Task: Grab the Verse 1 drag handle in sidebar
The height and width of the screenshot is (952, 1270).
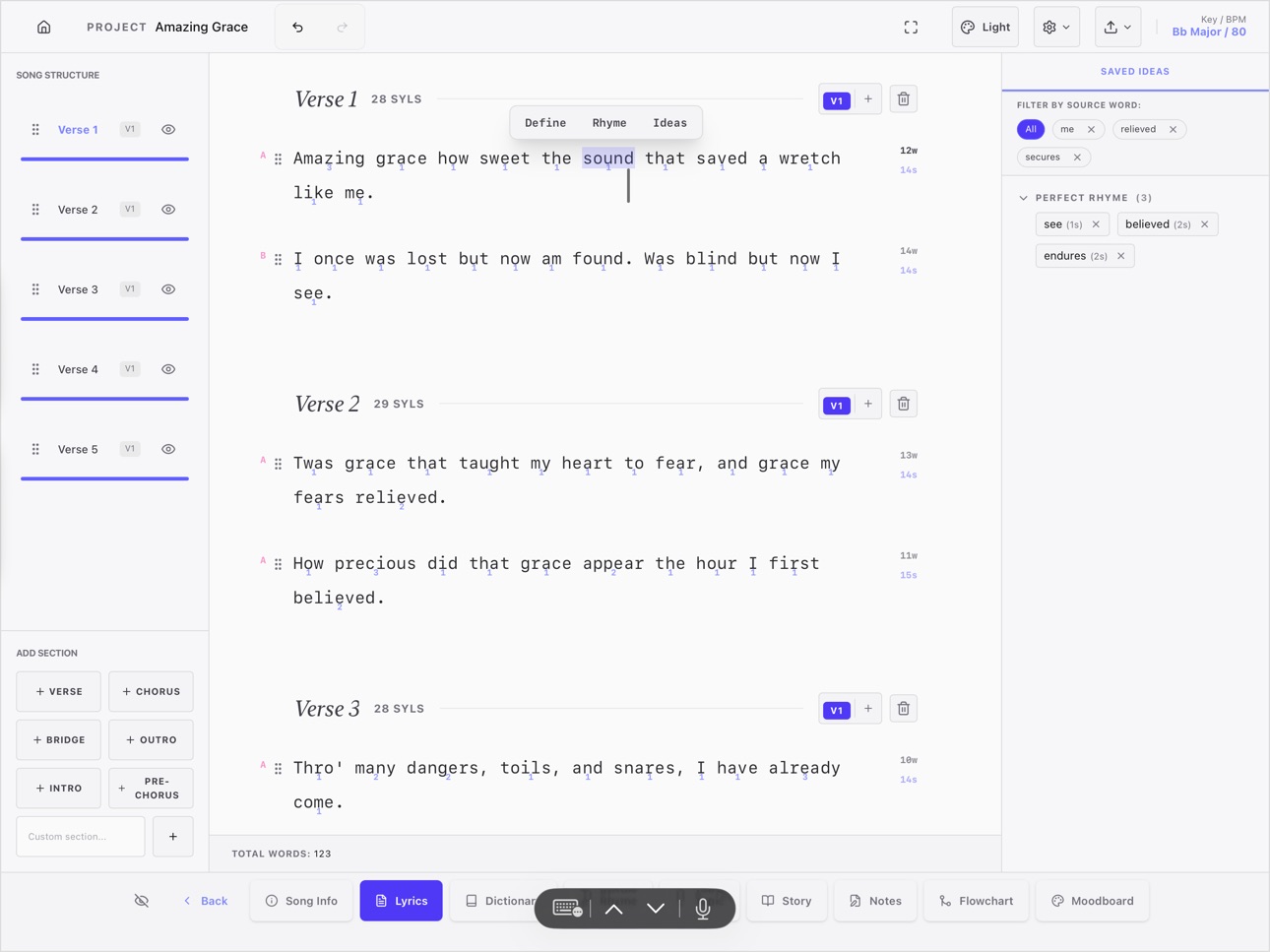Action: click(35, 130)
